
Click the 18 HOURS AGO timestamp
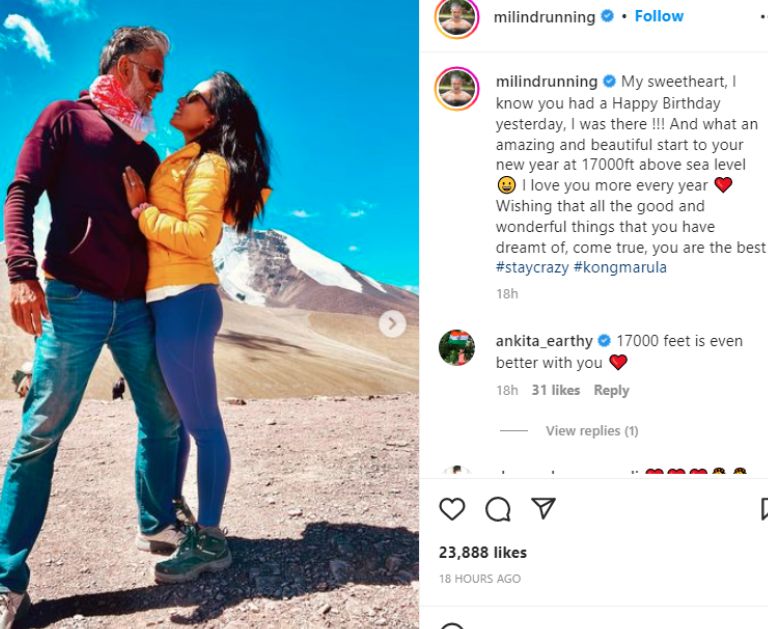(x=480, y=579)
